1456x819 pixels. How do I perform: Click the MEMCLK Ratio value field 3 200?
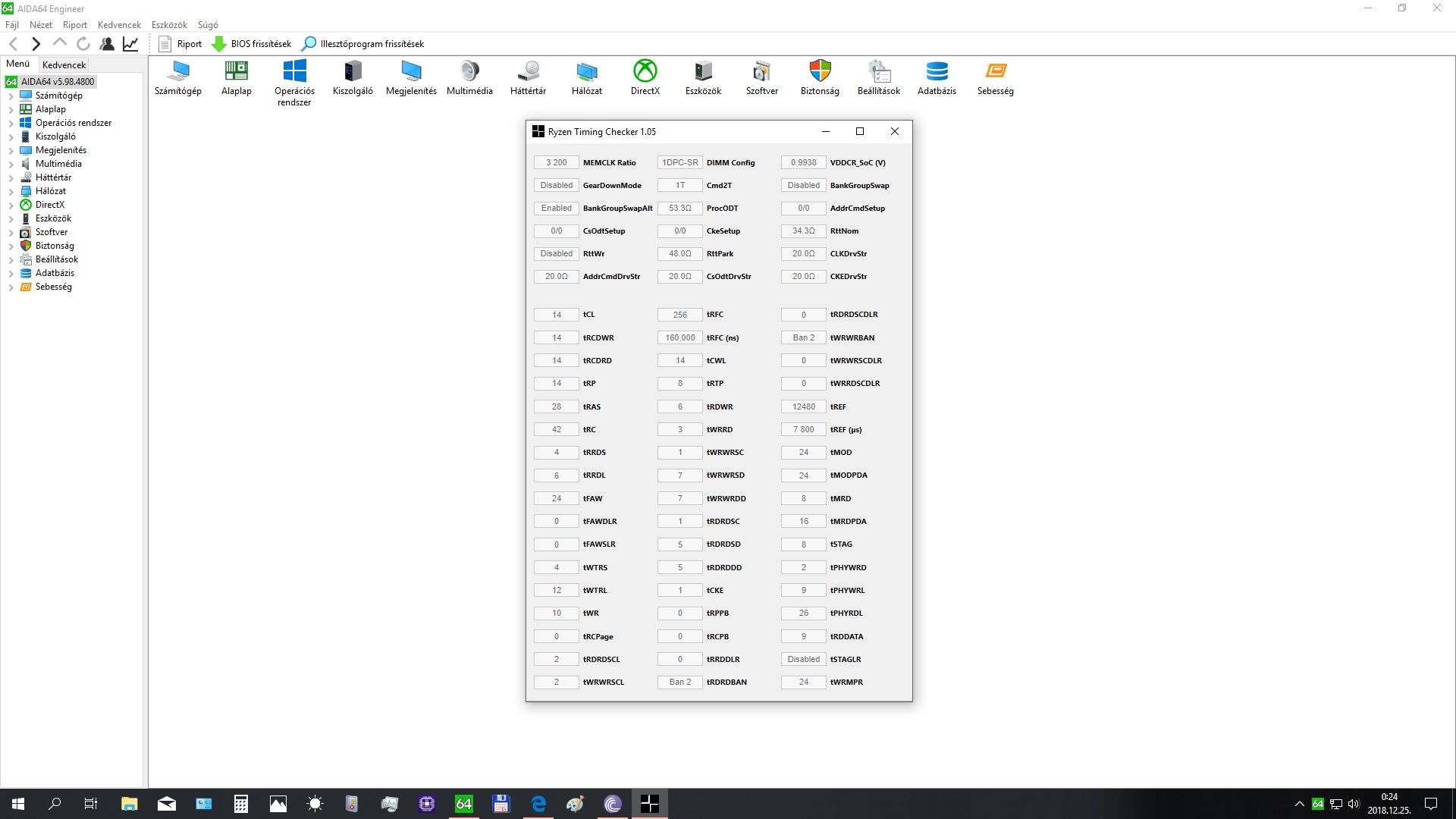click(x=556, y=162)
